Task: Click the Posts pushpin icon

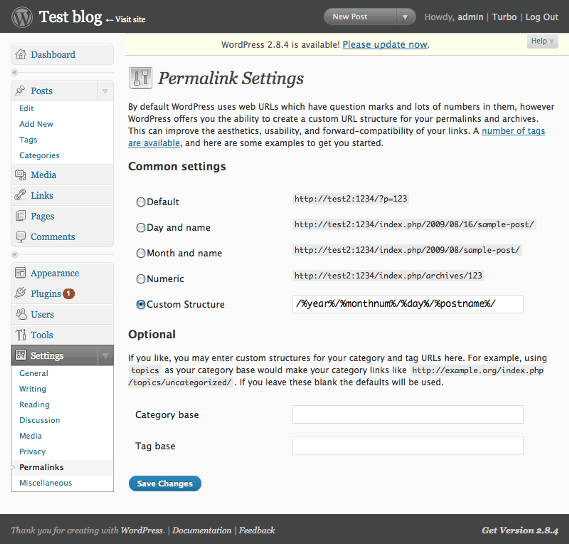Action: [x=20, y=90]
